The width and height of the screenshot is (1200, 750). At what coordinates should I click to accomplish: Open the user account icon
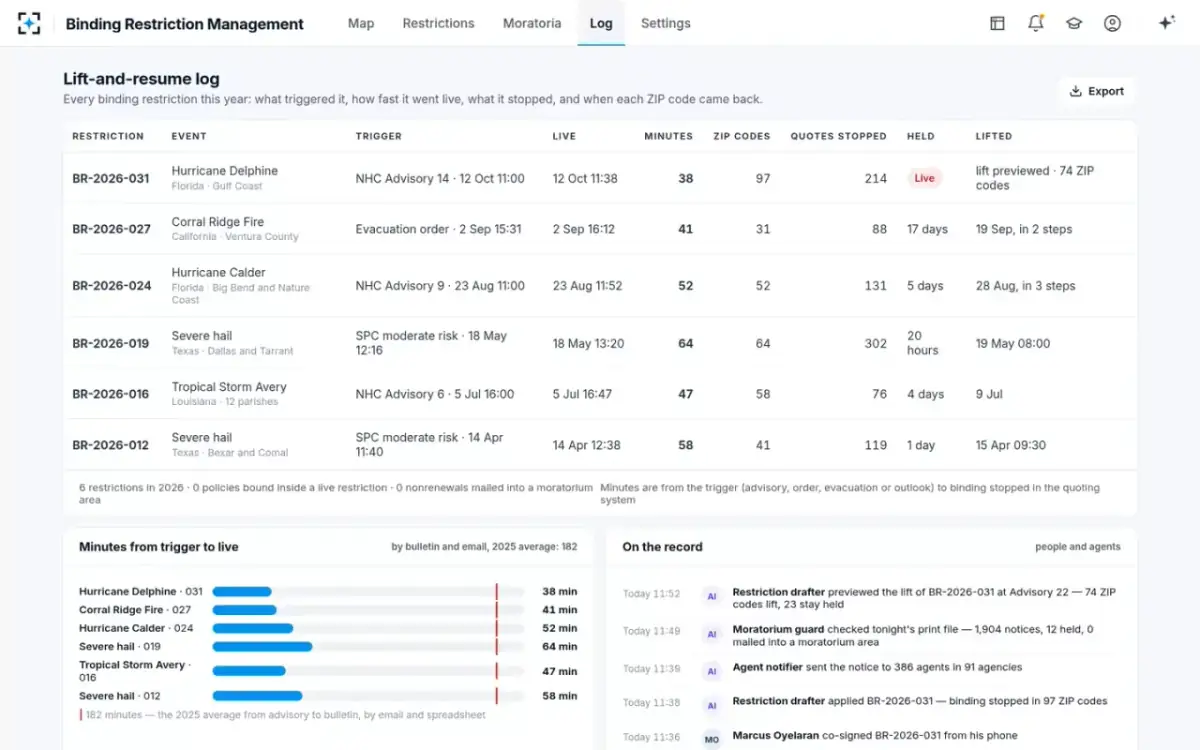[x=1112, y=23]
